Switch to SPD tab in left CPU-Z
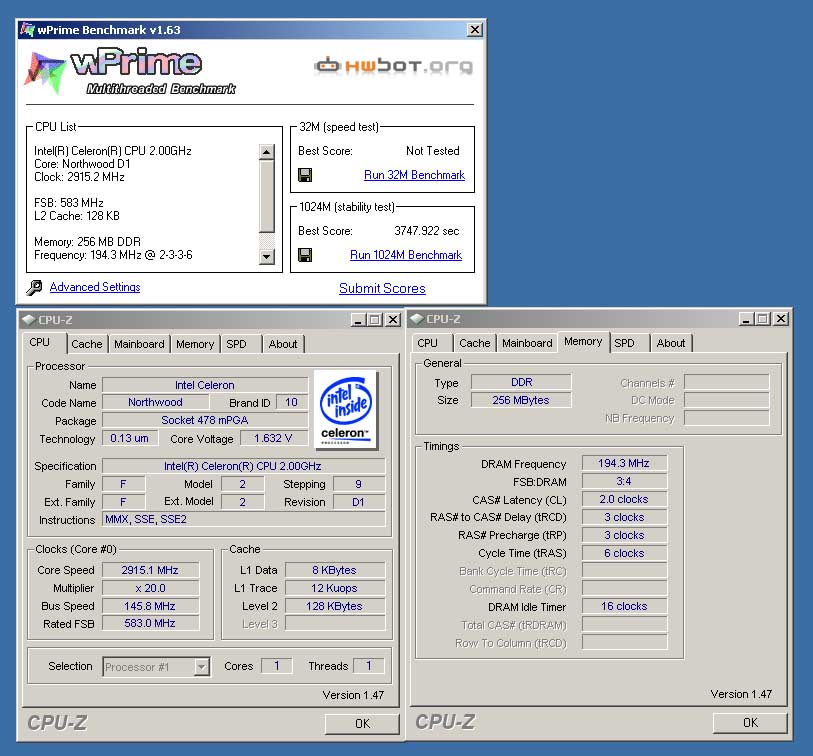Viewport: 813px width, 756px height. coord(236,344)
